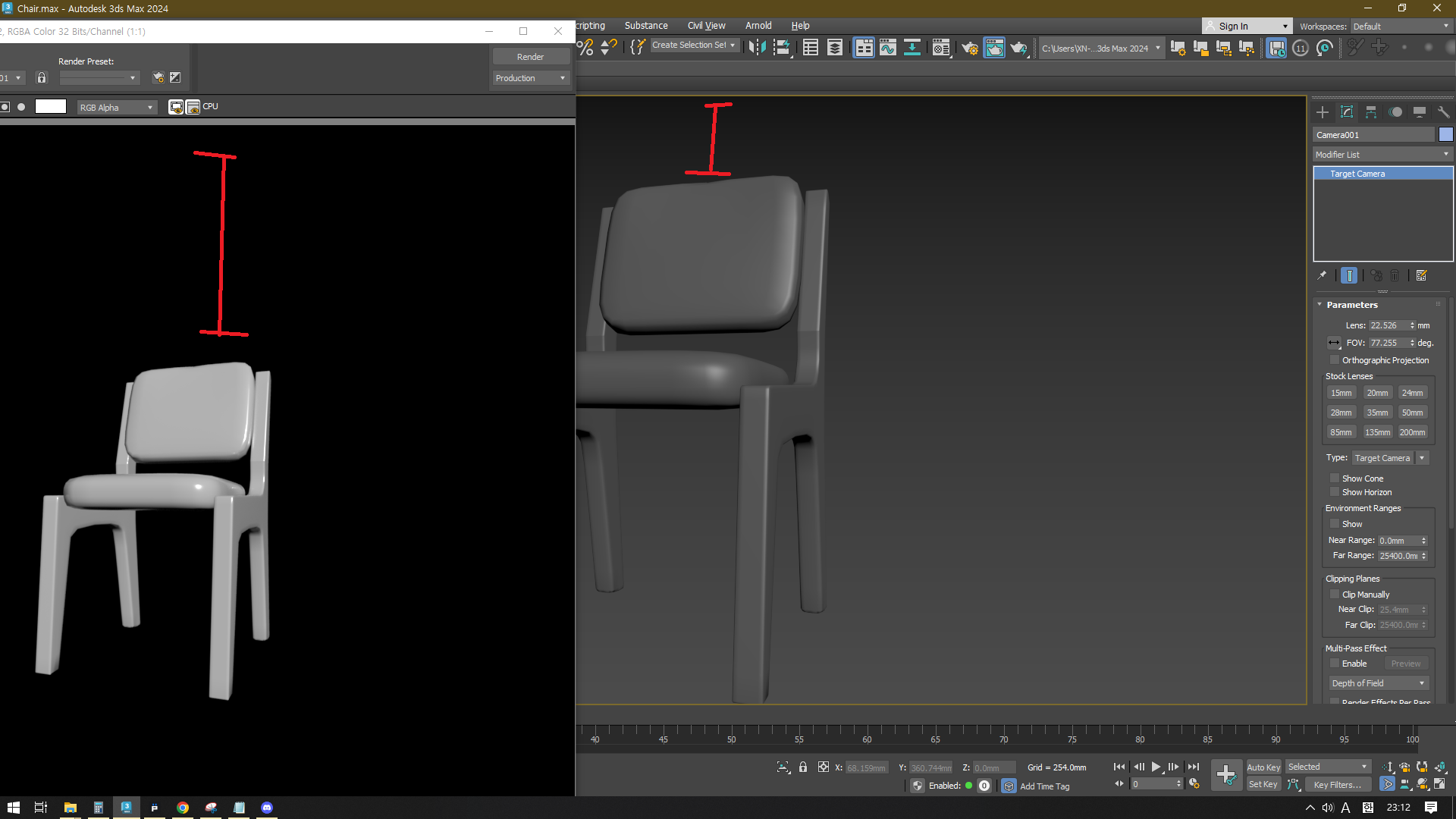The width and height of the screenshot is (1456, 819).
Task: Enable Show Cone checkbox
Action: point(1335,479)
